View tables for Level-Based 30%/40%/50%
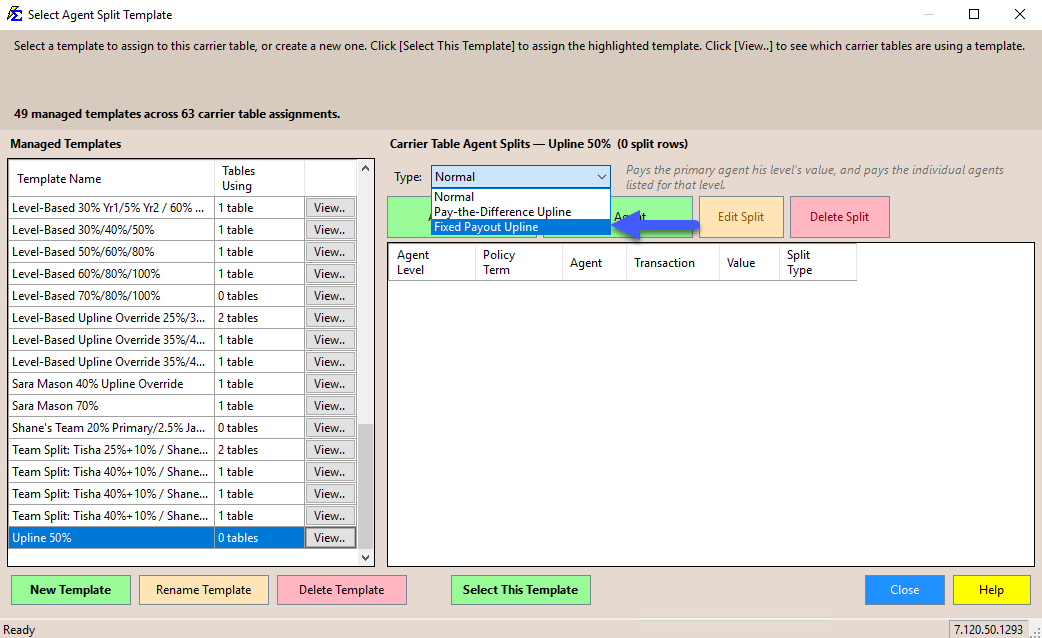The image size is (1042, 638). [330, 230]
